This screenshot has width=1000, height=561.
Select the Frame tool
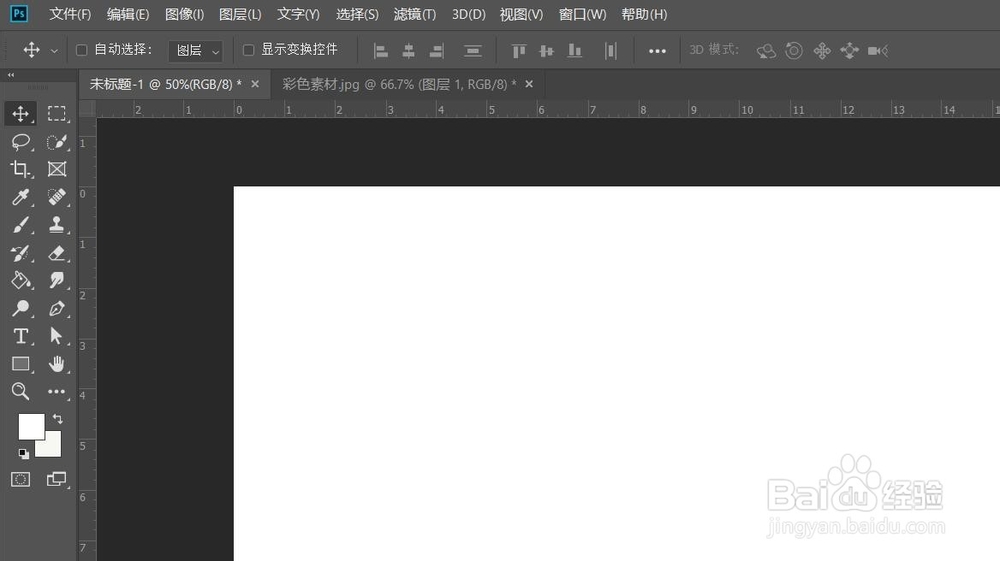click(57, 169)
